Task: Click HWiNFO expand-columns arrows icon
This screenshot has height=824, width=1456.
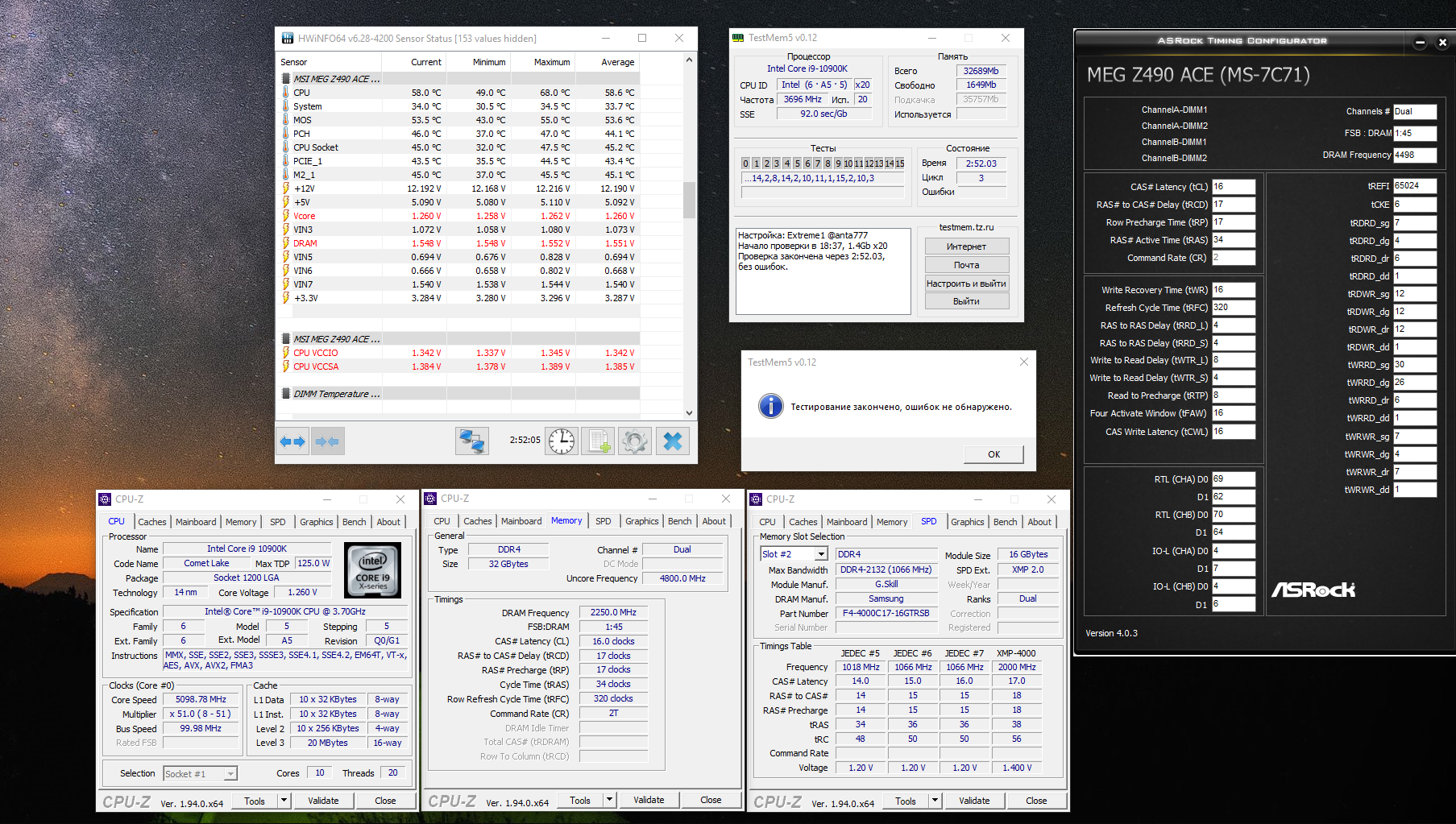Action: [292, 441]
